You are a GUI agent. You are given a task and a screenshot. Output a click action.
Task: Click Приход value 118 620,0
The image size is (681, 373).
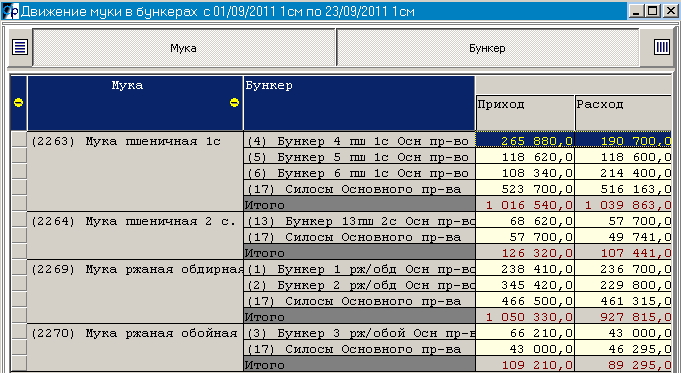tap(525, 156)
